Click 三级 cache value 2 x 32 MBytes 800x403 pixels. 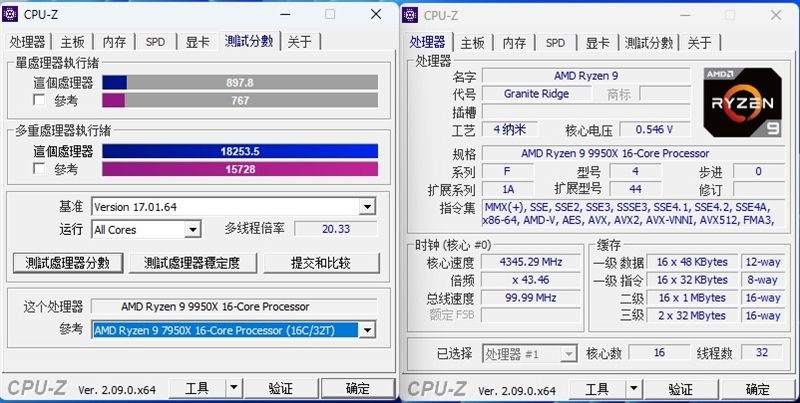tap(692, 315)
